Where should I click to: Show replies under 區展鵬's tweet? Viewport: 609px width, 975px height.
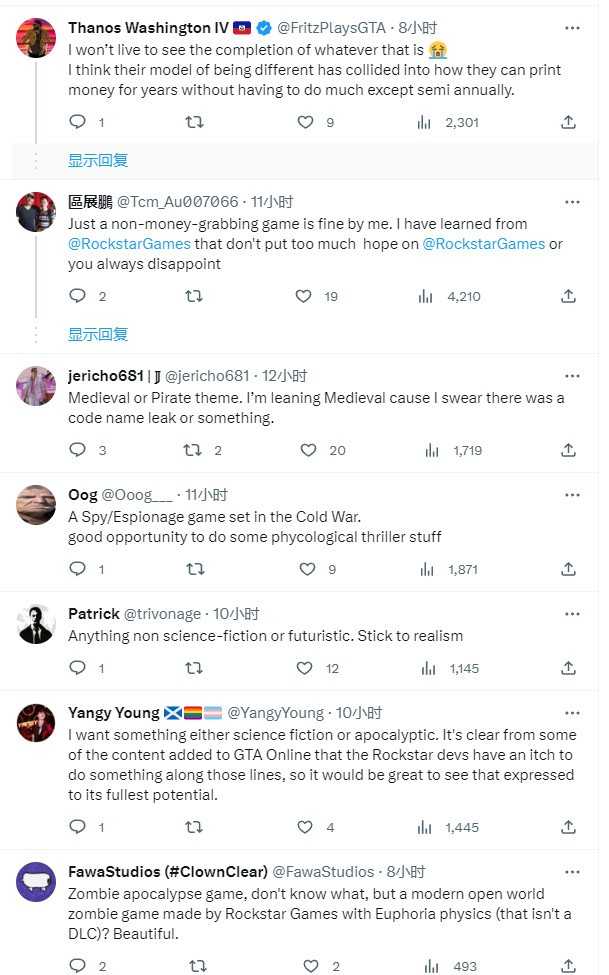tap(98, 334)
